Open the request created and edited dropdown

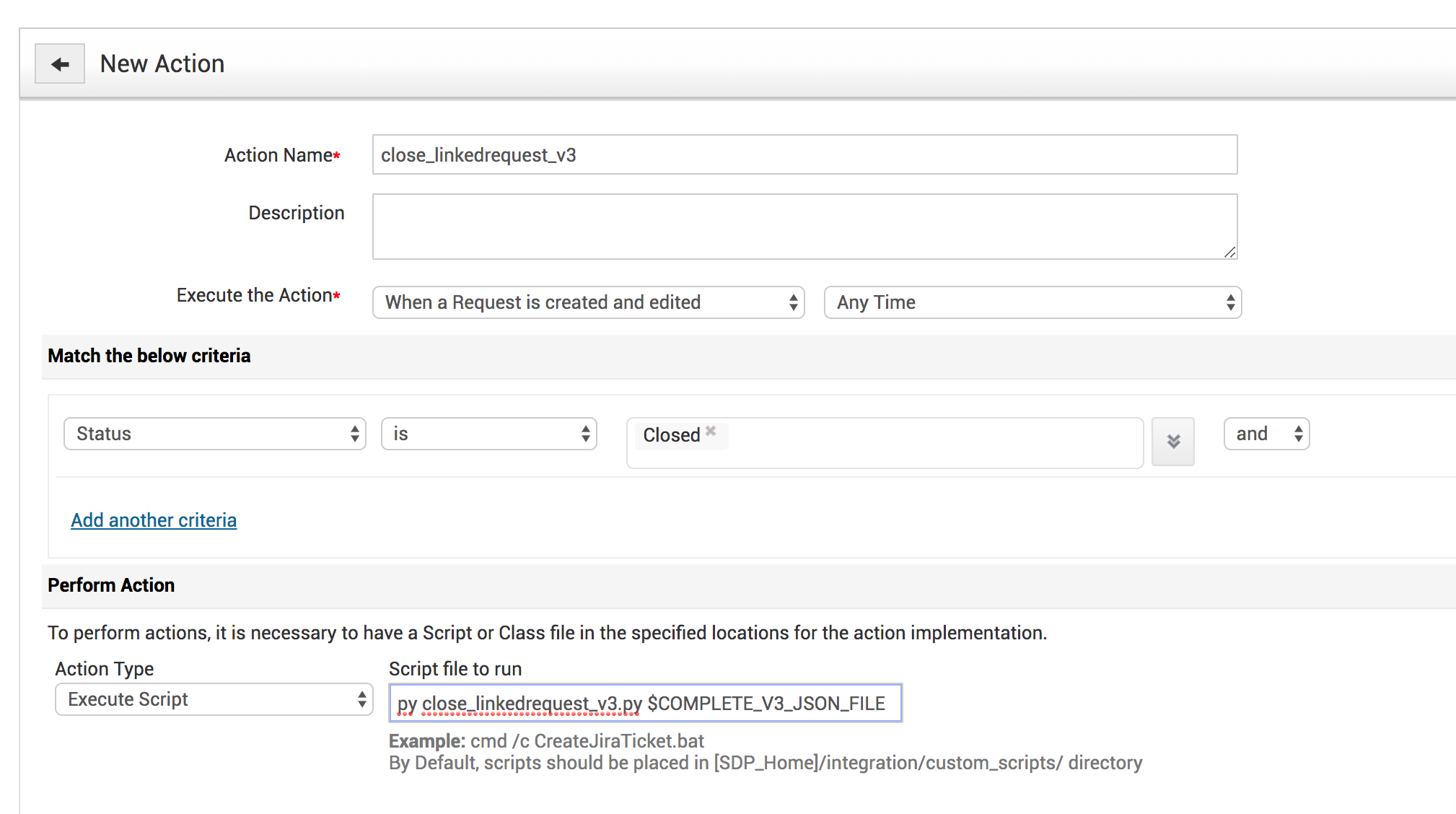588,302
